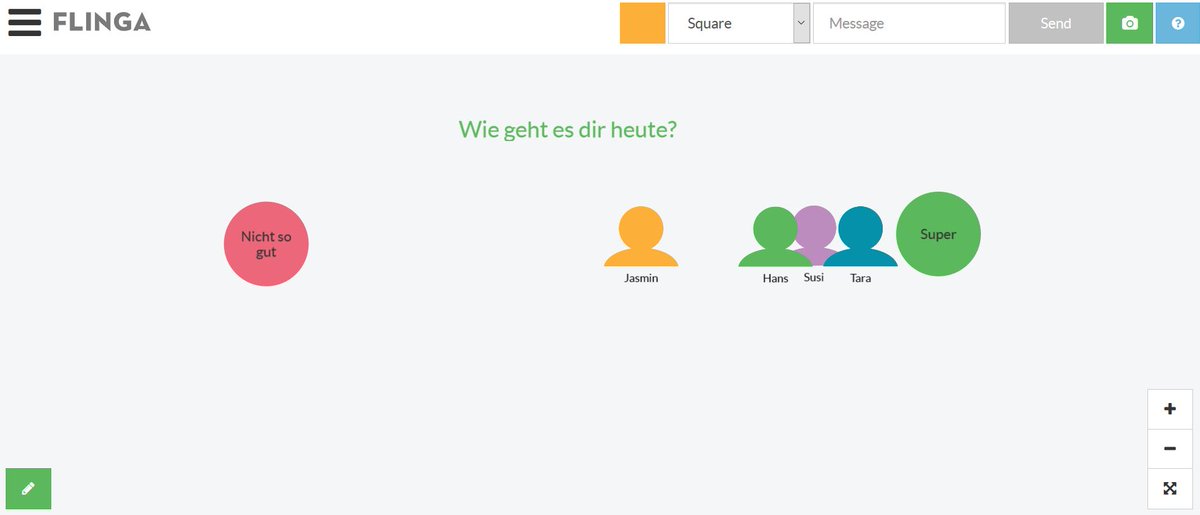Image resolution: width=1200 pixels, height=515 pixels.
Task: Select the green 'Super' circle
Action: pyautogui.click(x=938, y=234)
